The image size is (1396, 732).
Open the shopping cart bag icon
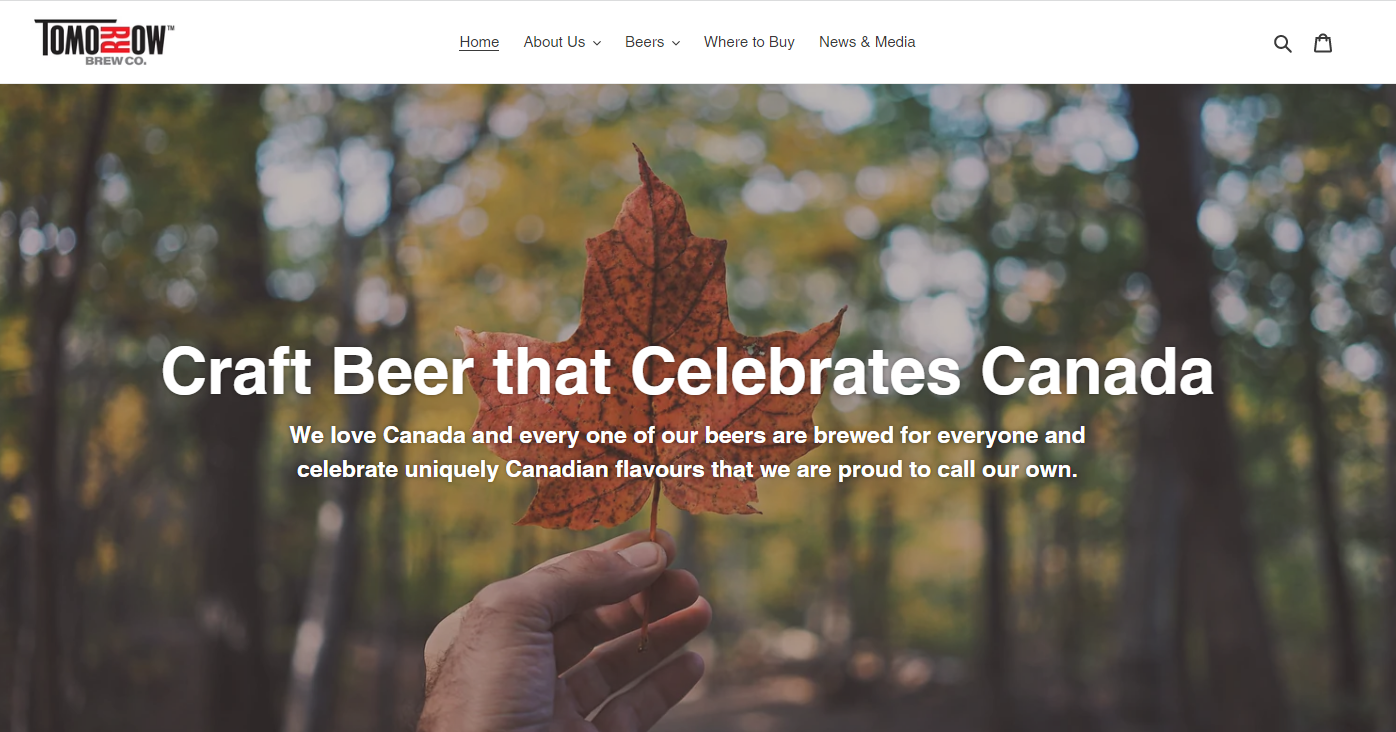[x=1323, y=42]
